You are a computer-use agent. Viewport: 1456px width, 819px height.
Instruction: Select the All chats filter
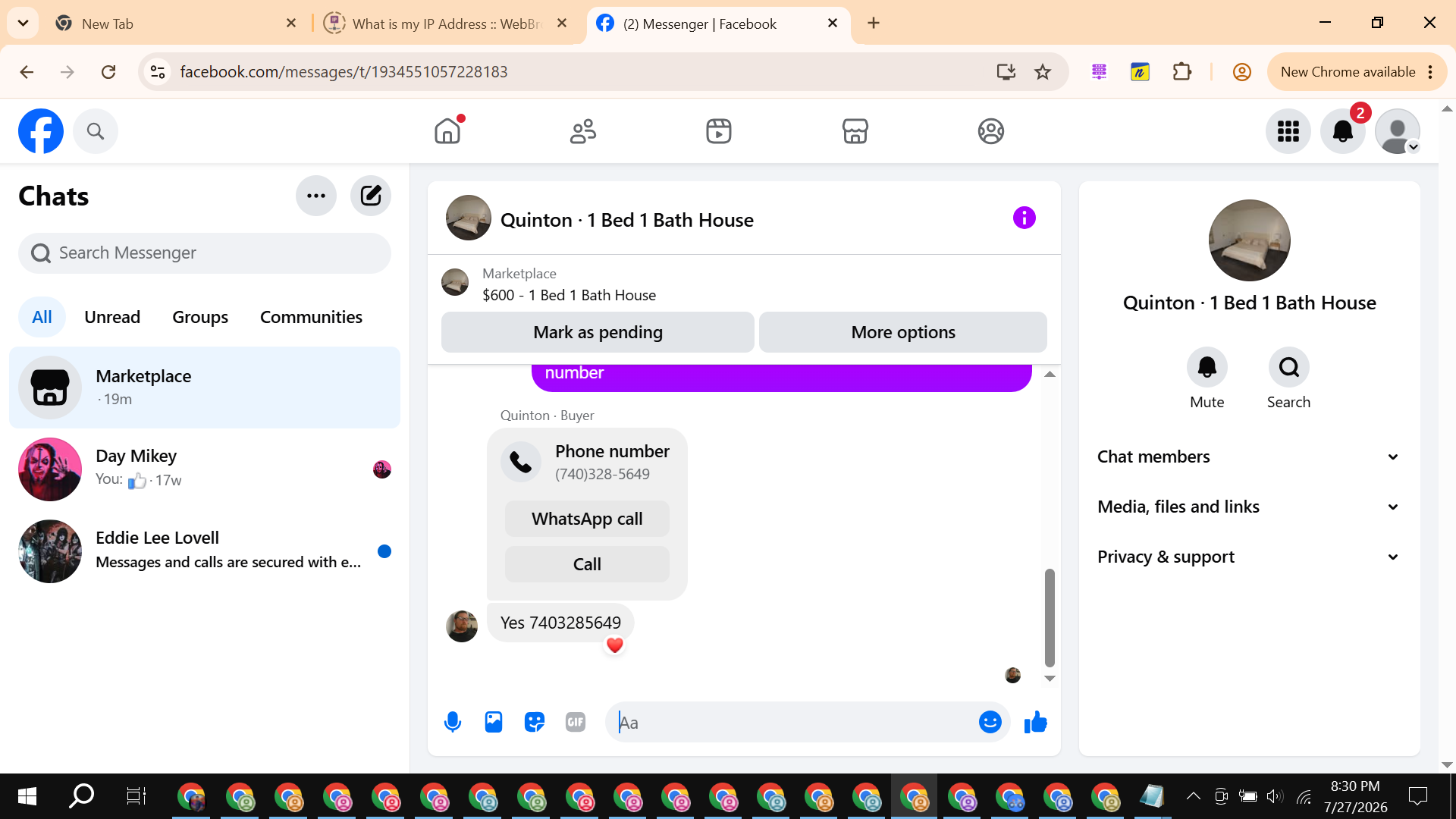click(x=42, y=317)
